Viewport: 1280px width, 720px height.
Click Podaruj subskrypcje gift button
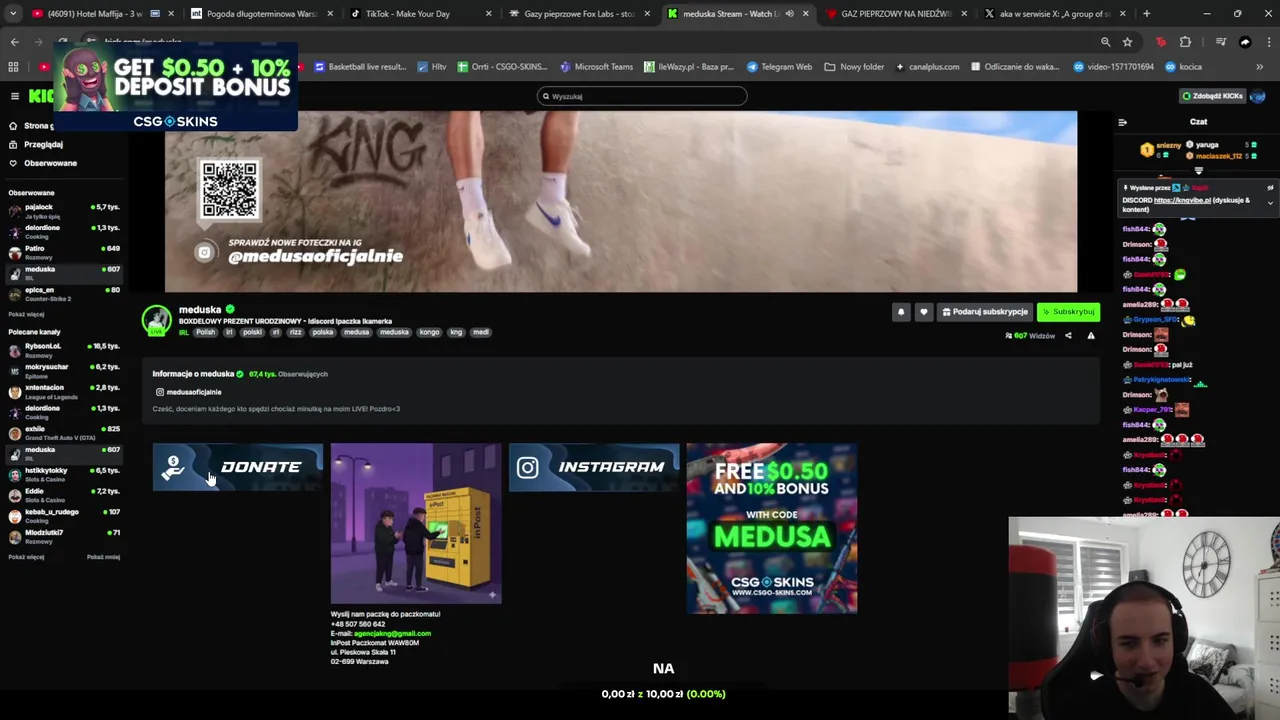(x=984, y=312)
